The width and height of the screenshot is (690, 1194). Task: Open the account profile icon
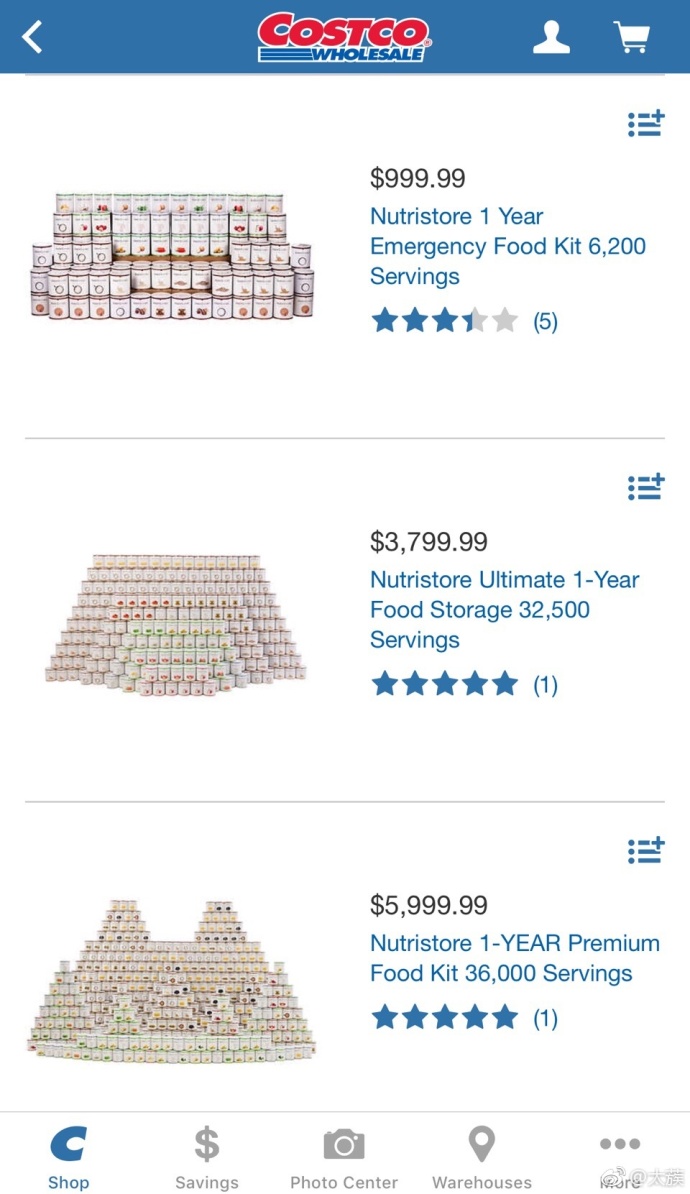tap(550, 37)
